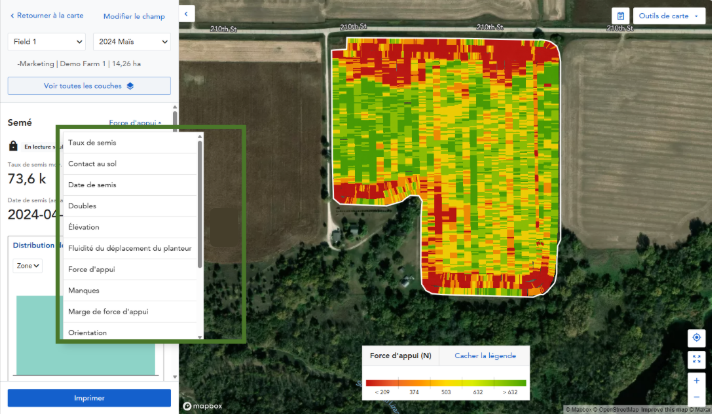
Task: Click Modifier le champ link
Action: click(x=134, y=16)
